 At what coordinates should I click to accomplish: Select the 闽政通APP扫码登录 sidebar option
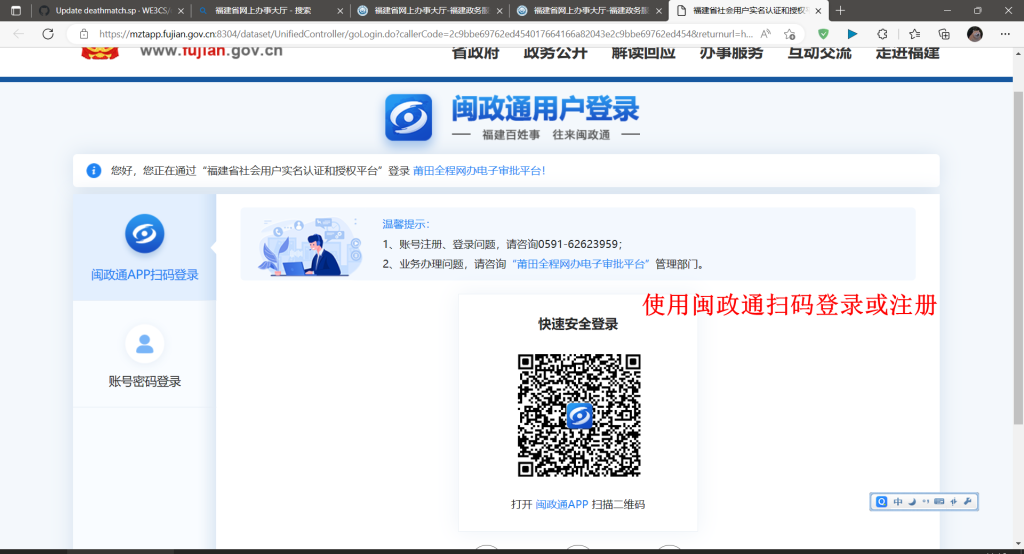[144, 247]
